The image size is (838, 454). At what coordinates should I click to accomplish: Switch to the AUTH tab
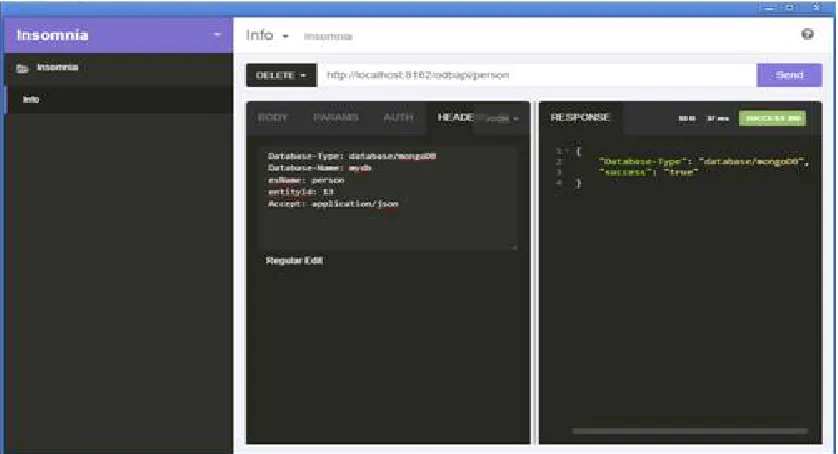[398, 117]
